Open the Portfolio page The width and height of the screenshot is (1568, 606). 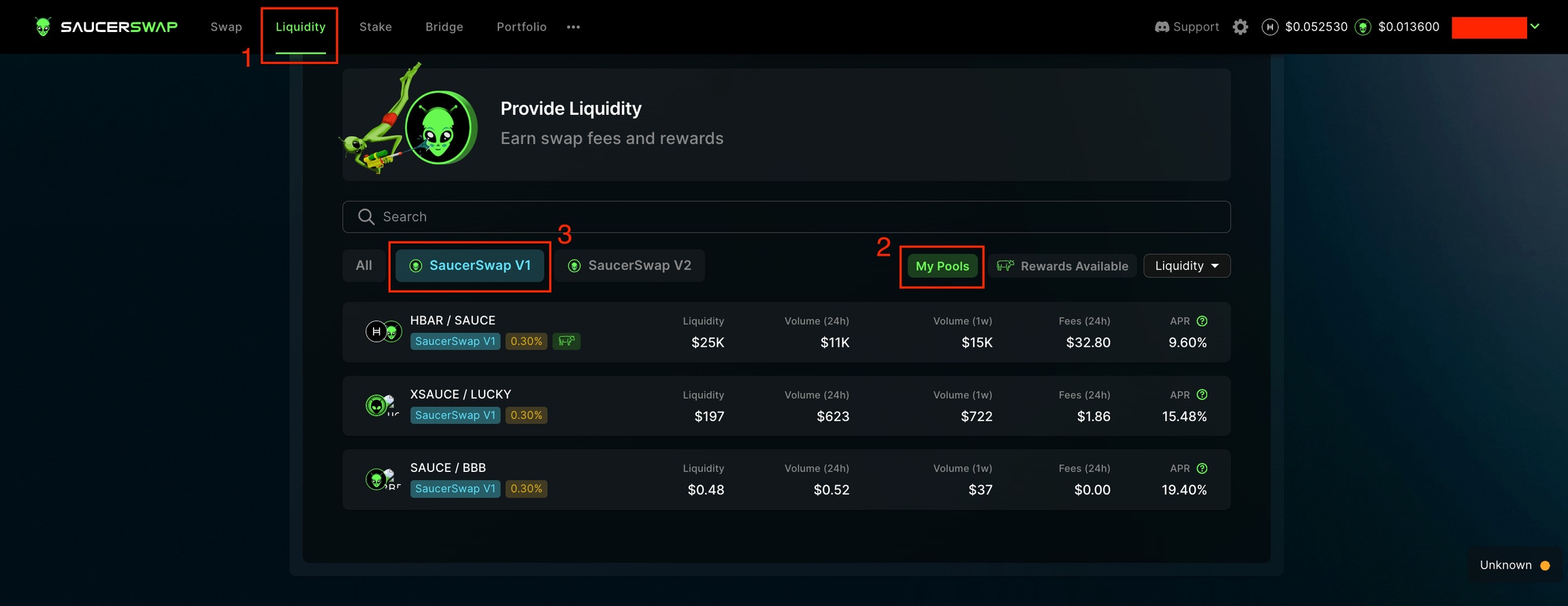(521, 27)
